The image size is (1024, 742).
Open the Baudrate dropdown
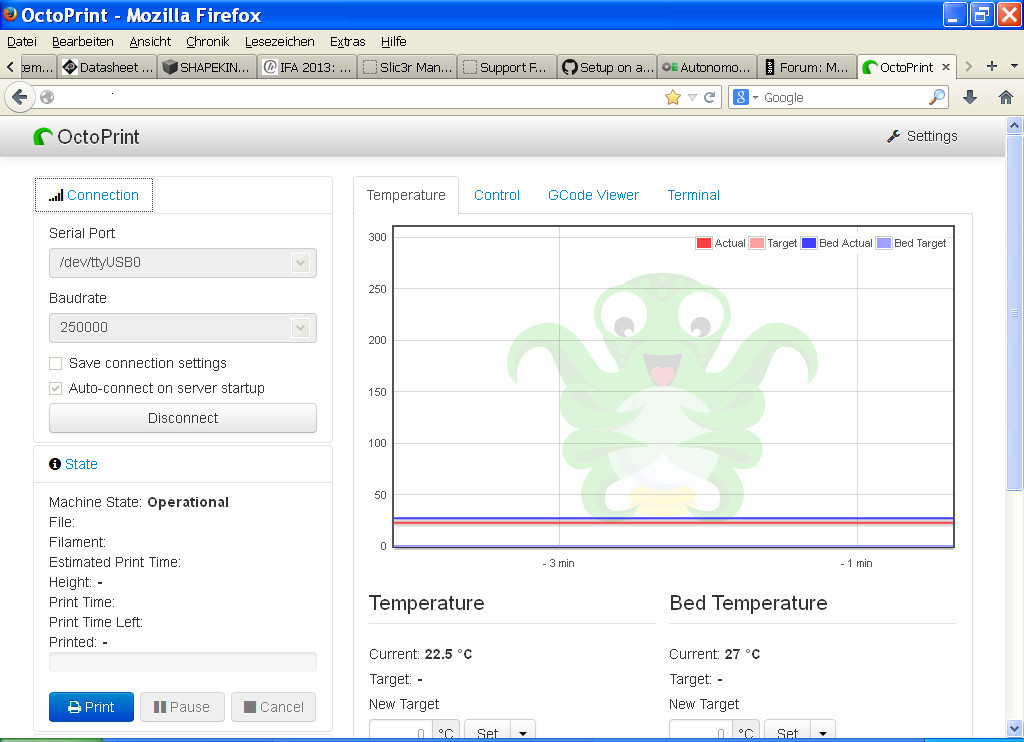183,327
